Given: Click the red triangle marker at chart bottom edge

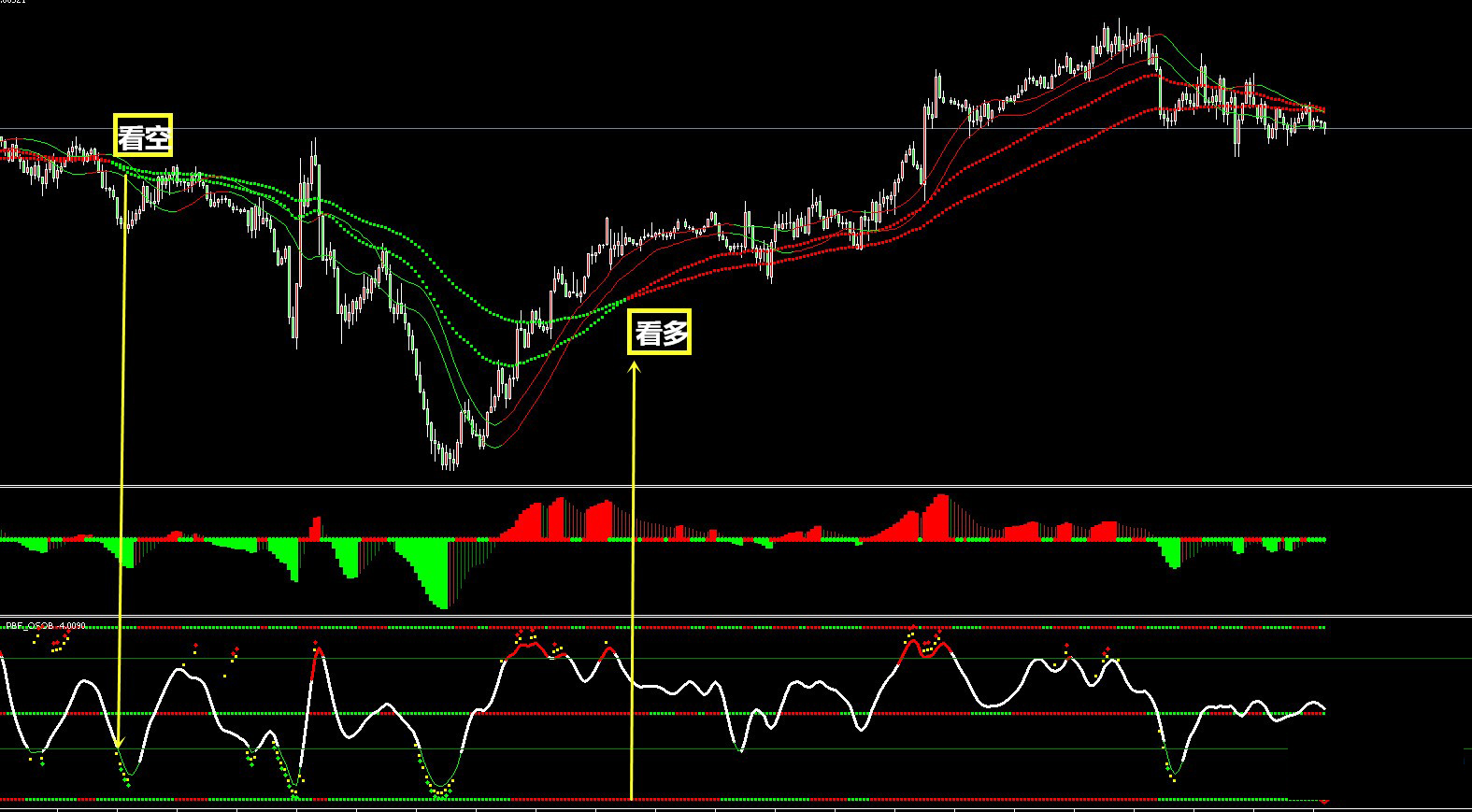Looking at the screenshot, I should [x=1324, y=802].
